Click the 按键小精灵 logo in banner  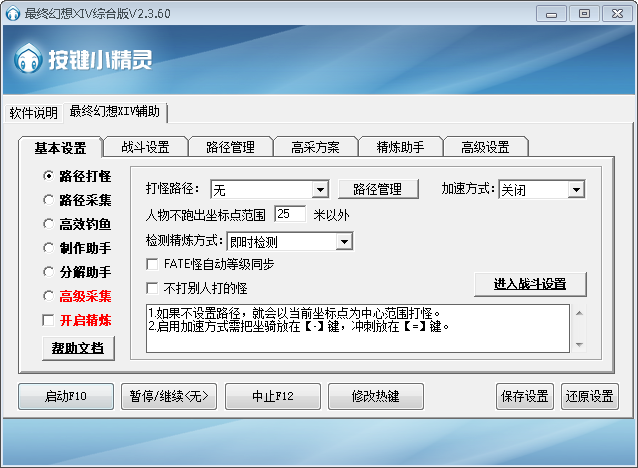point(83,59)
